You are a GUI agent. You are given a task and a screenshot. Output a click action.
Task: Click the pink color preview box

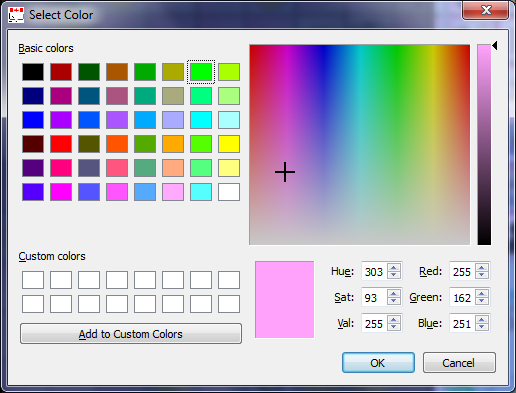click(x=285, y=300)
